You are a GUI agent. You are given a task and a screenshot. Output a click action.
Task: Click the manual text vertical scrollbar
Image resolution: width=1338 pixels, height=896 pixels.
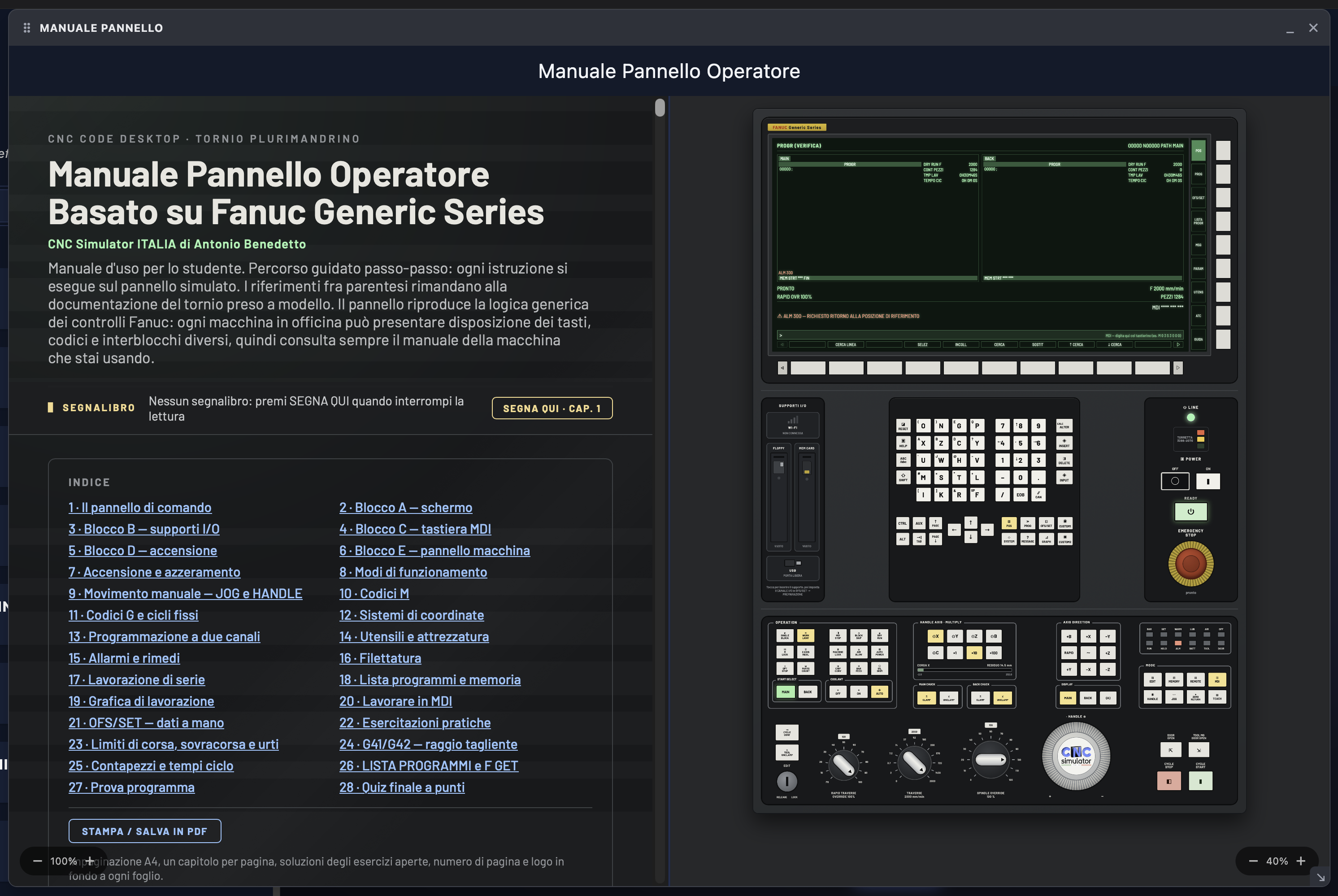pyautogui.click(x=660, y=108)
